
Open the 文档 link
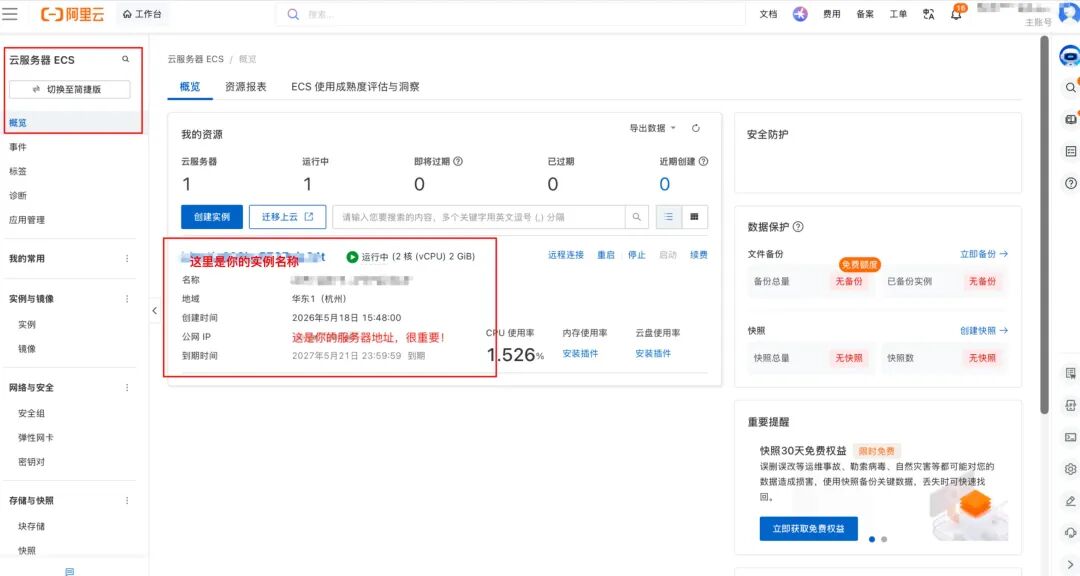768,14
